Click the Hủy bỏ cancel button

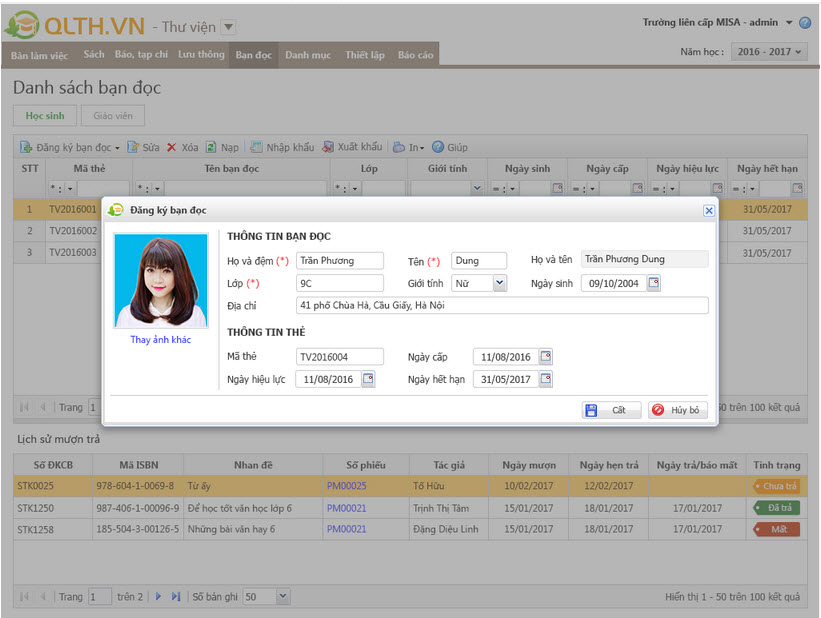(678, 410)
